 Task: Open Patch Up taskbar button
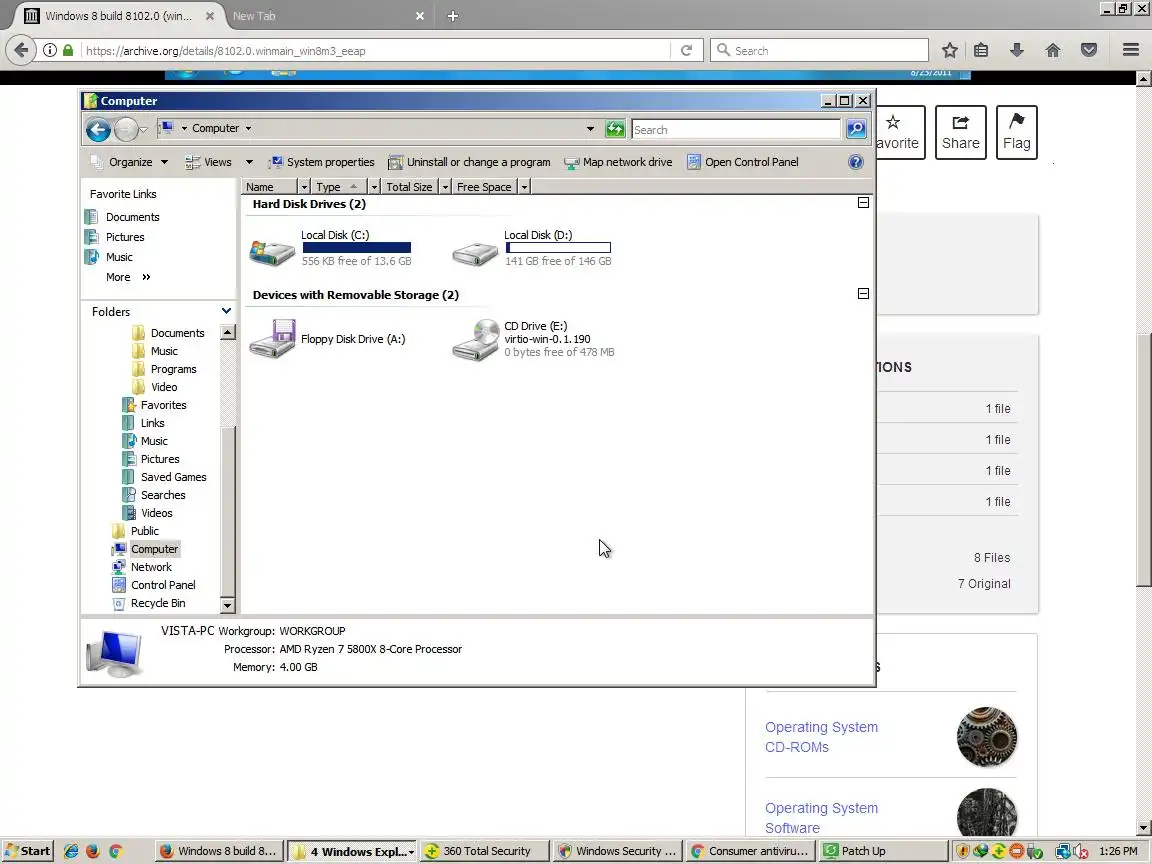click(883, 851)
